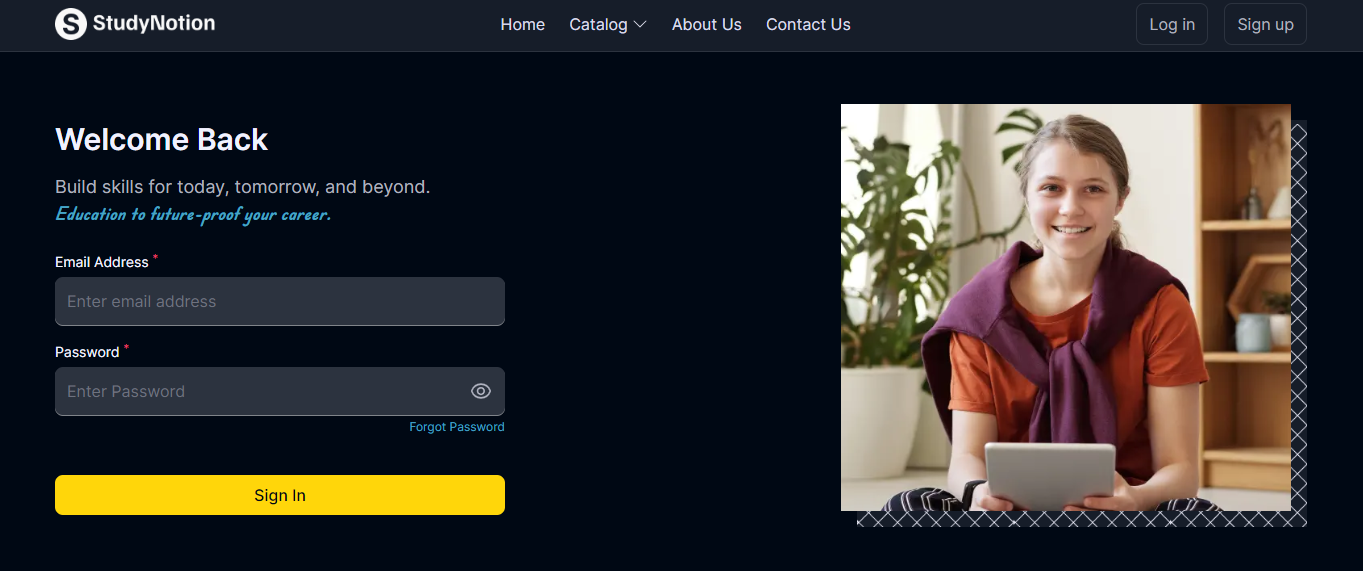
Task: Click the Sign up button in the header
Action: click(1265, 24)
